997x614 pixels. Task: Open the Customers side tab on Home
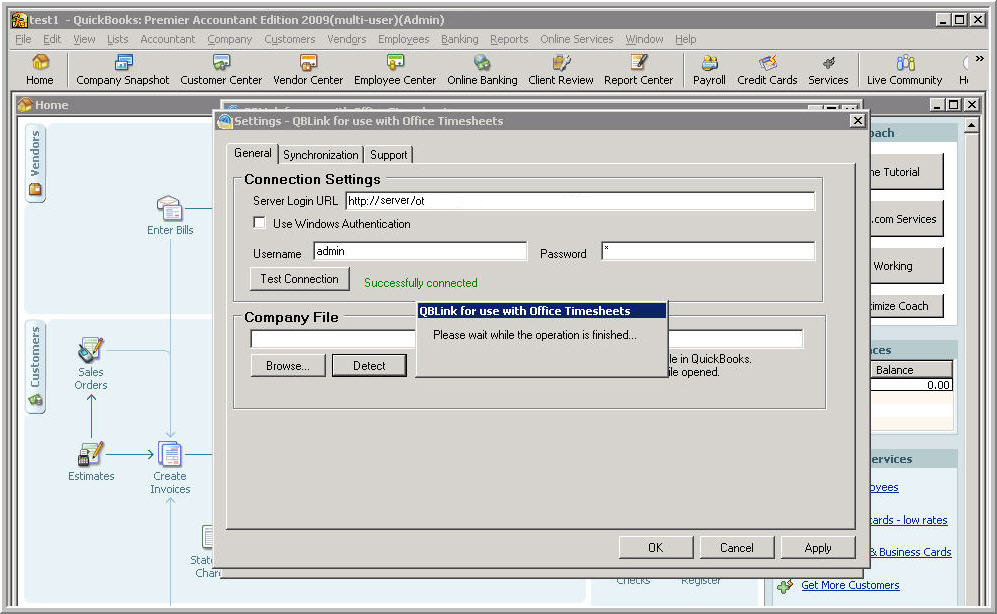click(x=35, y=367)
